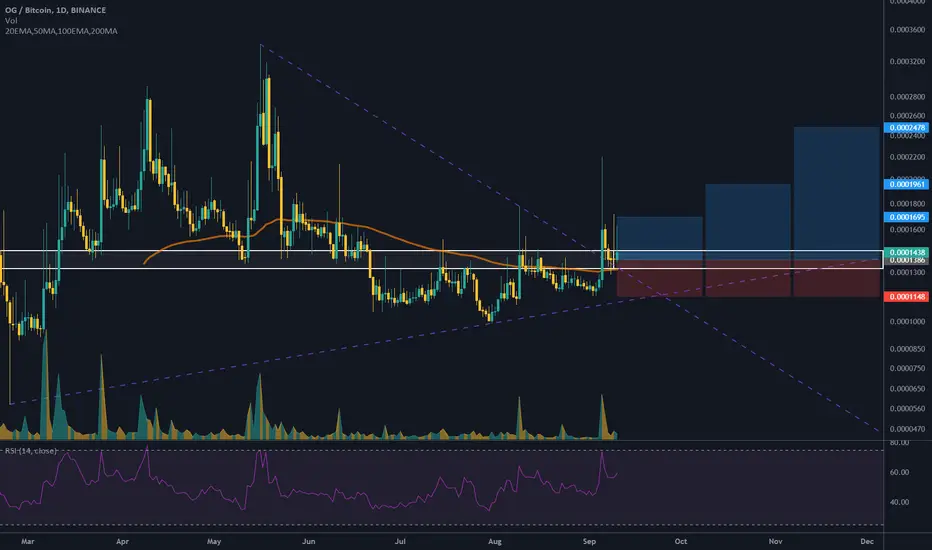
Task: Click the gray 0.0001386 price label
Action: point(906,260)
